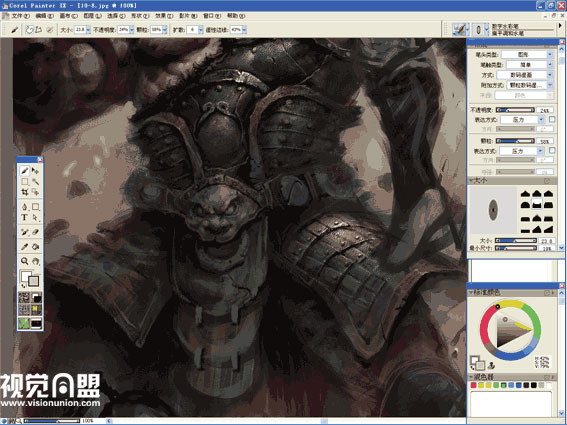Open the 画布 Canvas menu
Image resolution: width=567 pixels, height=425 pixels.
(x=69, y=16)
